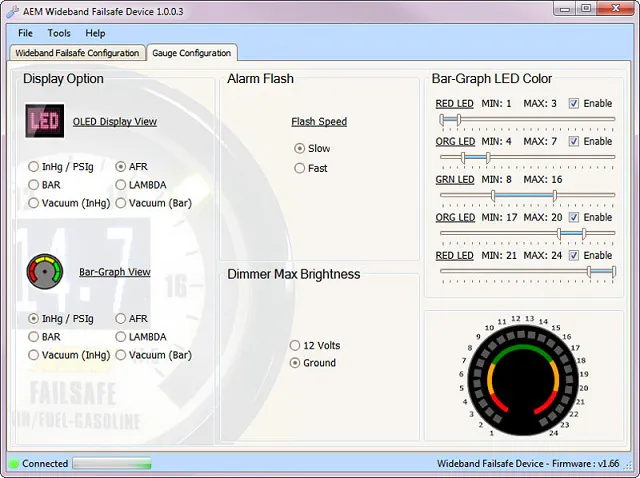Click the GRN LED range slider
The height and width of the screenshot is (478, 640).
[x=527, y=195]
